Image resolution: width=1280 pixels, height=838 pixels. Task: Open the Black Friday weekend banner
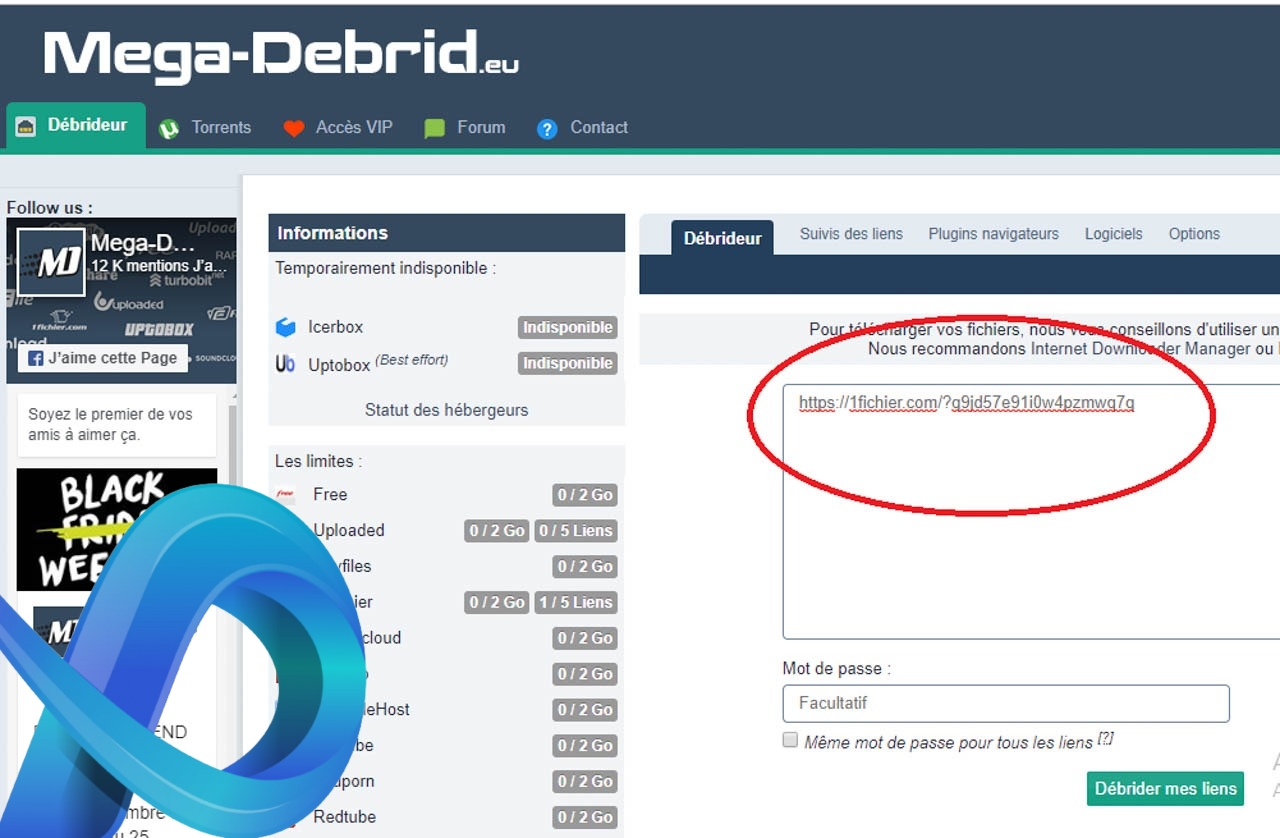(117, 530)
